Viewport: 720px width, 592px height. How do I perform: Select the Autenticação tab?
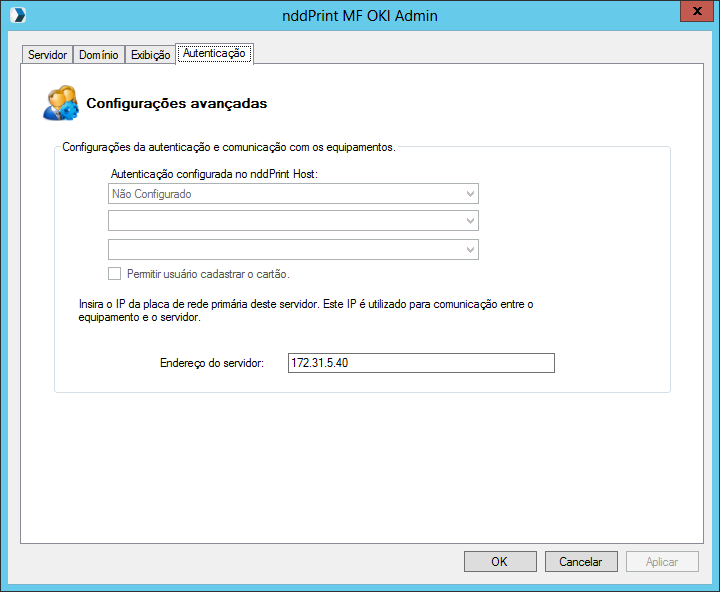(x=214, y=54)
